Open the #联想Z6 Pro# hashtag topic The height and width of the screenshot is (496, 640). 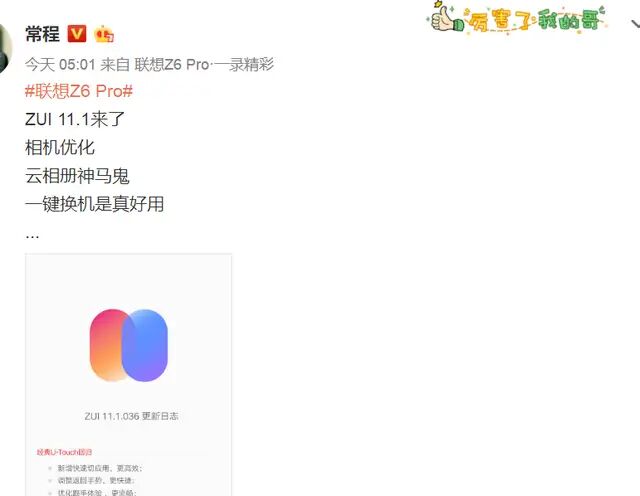coord(79,91)
